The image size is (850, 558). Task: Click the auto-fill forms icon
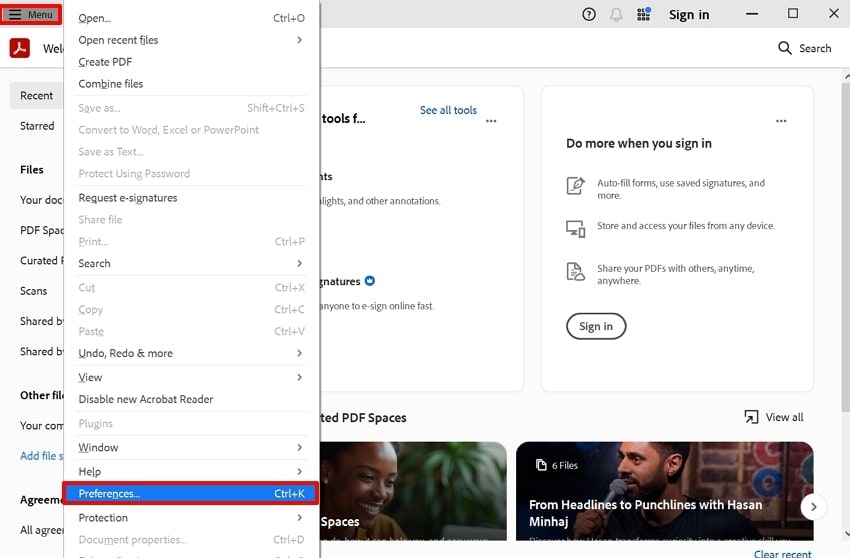click(x=575, y=185)
